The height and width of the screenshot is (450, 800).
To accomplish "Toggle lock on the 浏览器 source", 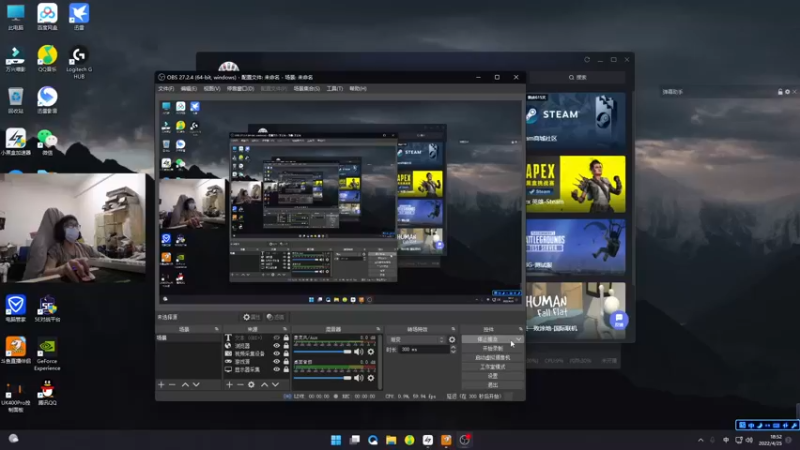I will click(x=286, y=345).
